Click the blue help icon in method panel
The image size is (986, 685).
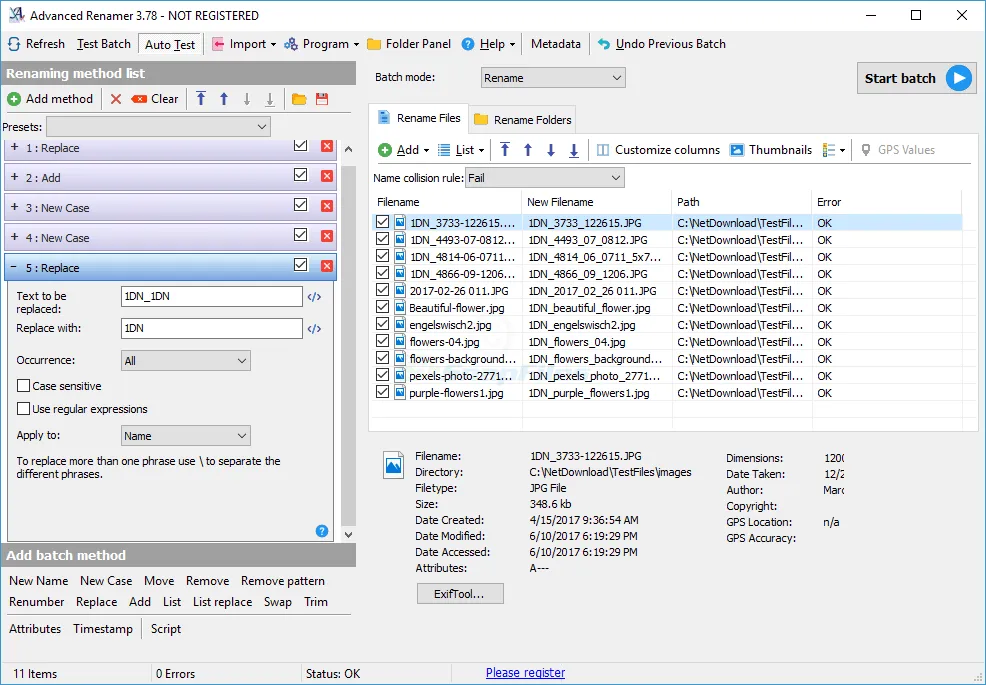pyautogui.click(x=322, y=532)
